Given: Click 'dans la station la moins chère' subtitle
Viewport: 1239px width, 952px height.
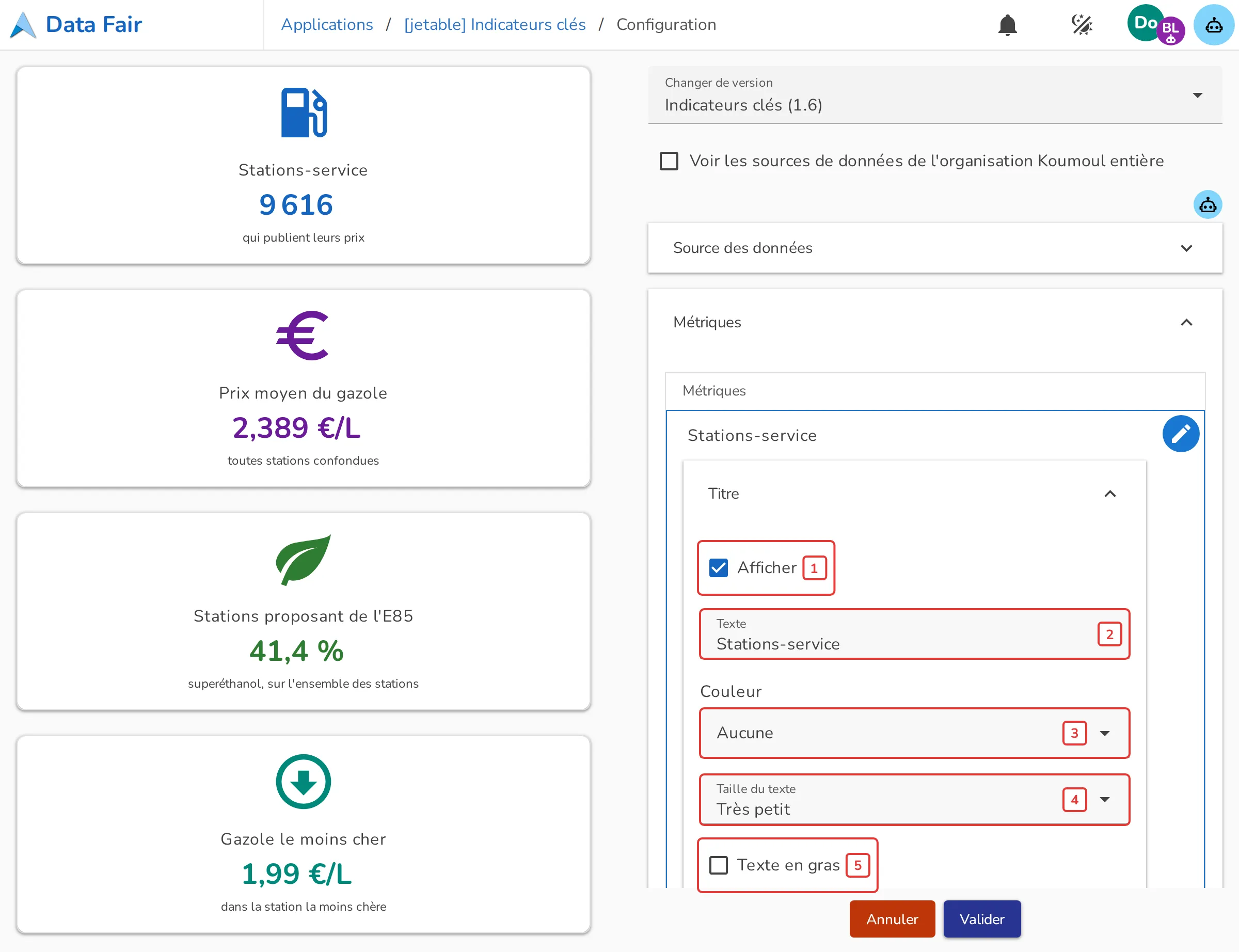Looking at the screenshot, I should [x=303, y=907].
